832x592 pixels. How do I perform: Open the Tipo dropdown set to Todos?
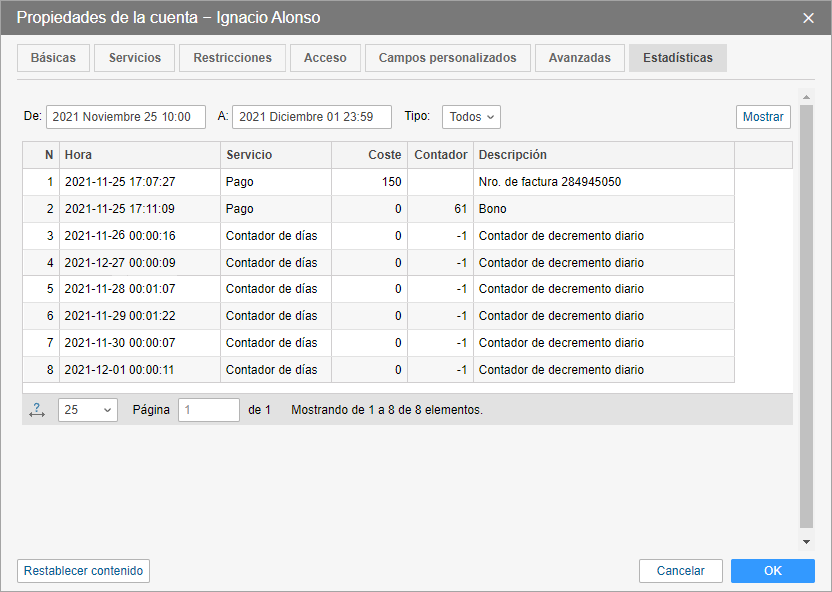point(471,117)
